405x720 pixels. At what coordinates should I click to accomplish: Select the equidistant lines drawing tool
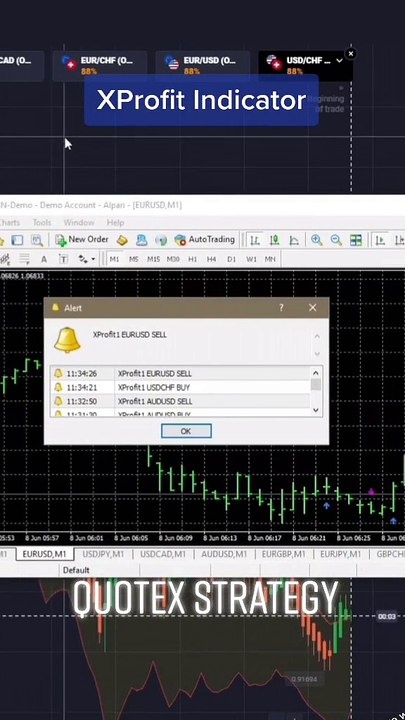24,259
